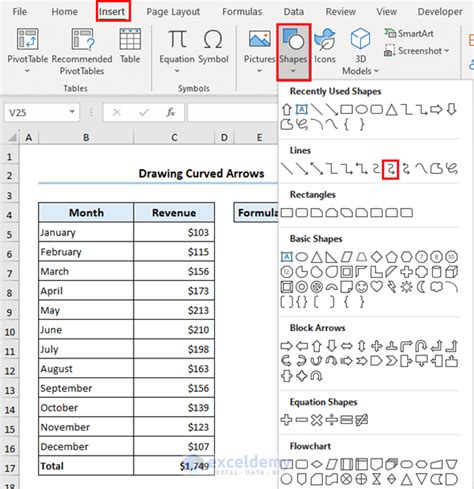Select the Multiplication Sign equation shape
The height and width of the screenshot is (489, 474).
point(317,420)
